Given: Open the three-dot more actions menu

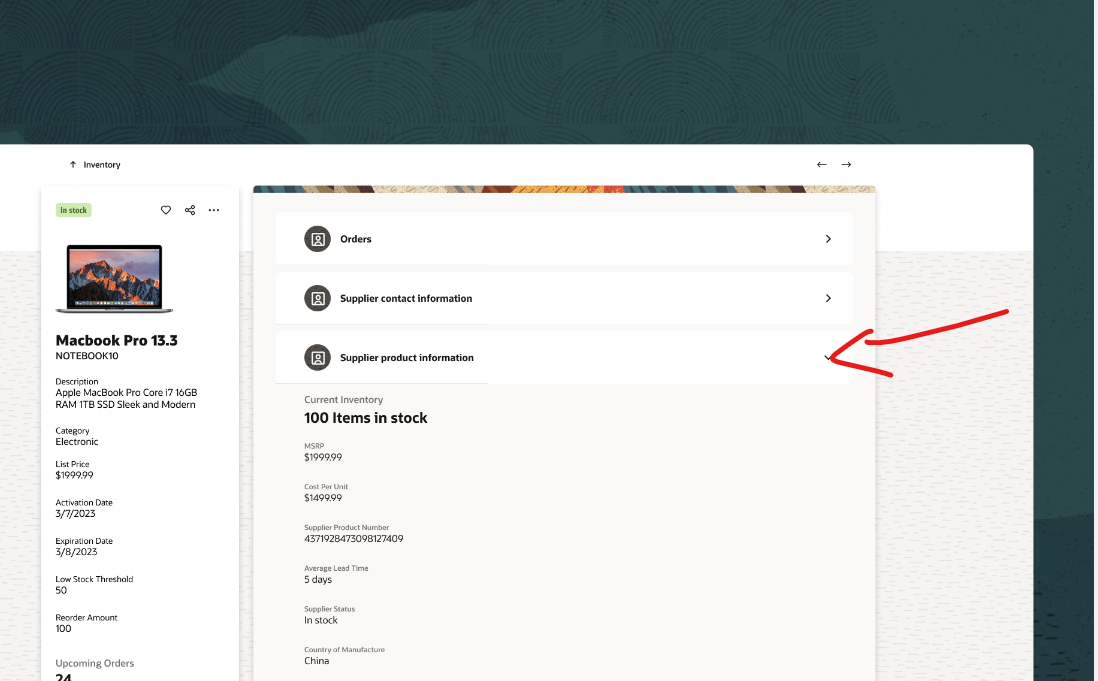Looking at the screenshot, I should click(213, 210).
